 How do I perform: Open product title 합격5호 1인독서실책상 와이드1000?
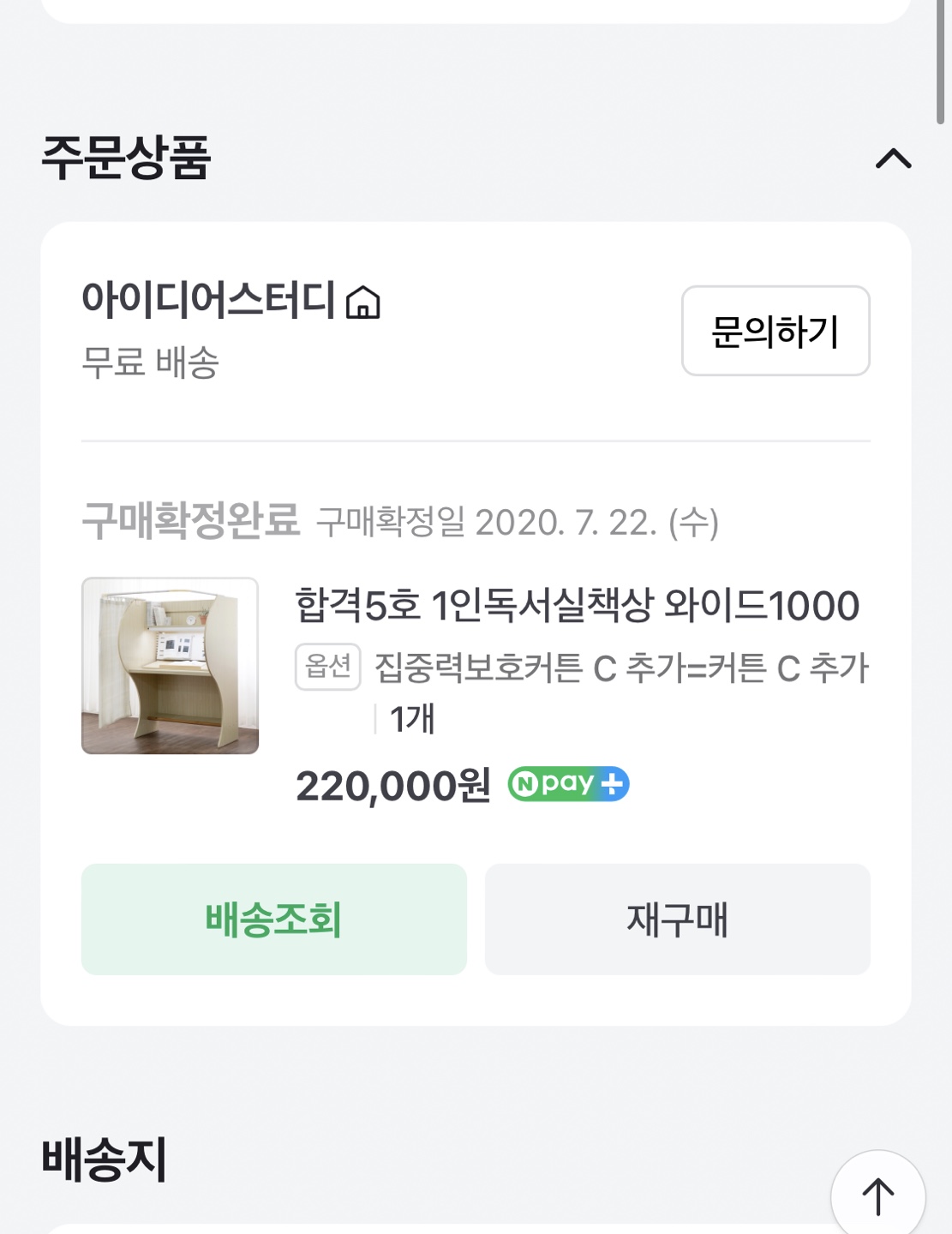click(x=577, y=606)
